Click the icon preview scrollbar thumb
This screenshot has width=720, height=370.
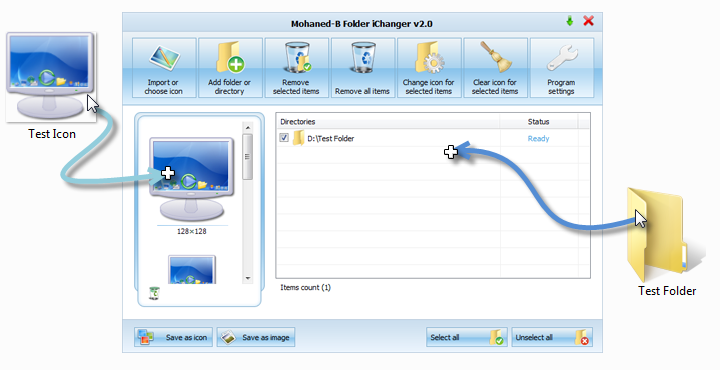(248, 157)
